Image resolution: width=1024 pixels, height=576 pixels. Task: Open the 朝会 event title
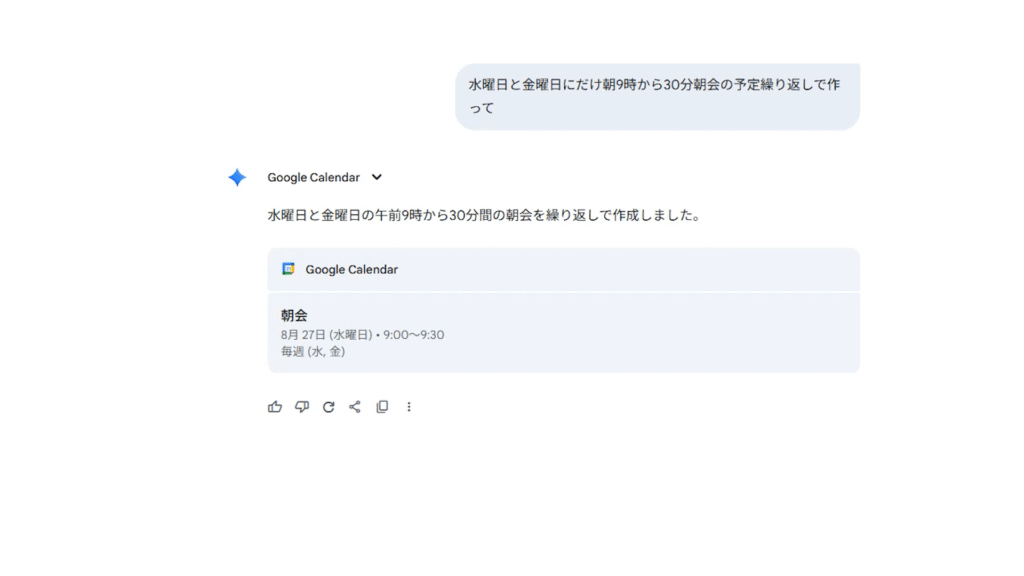294,315
